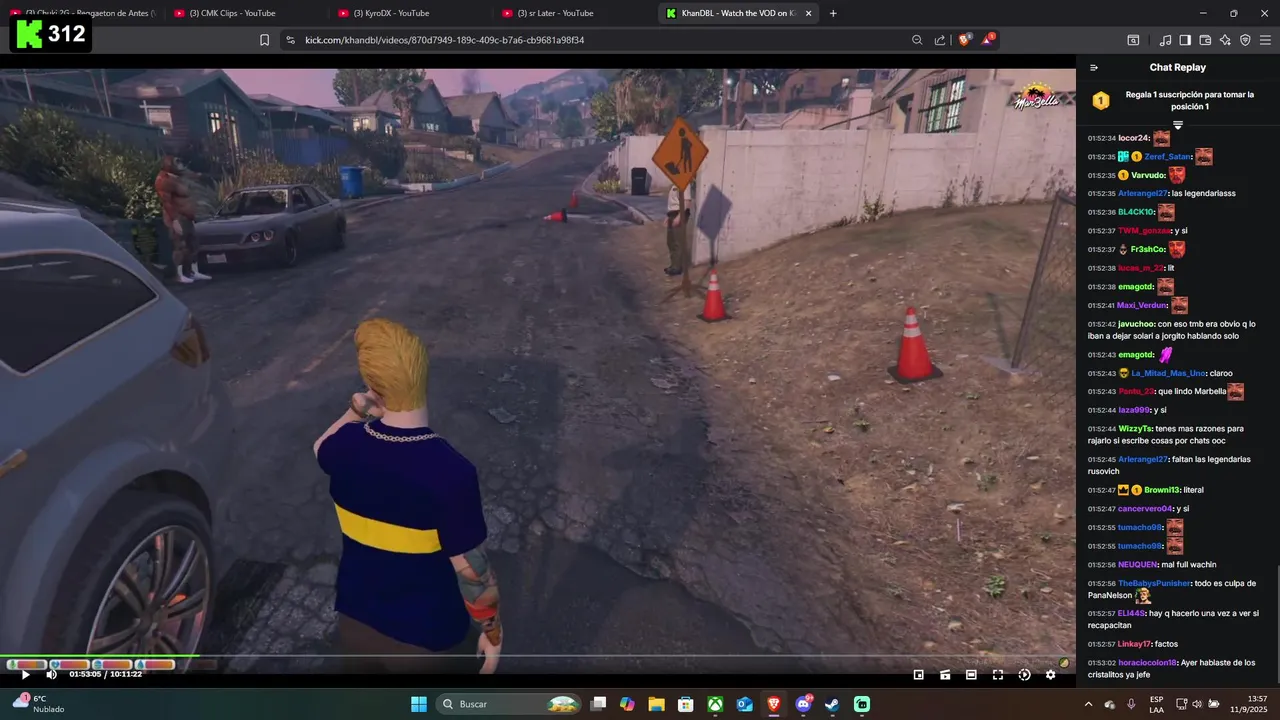Open File Explorer from taskbar
The height and width of the screenshot is (720, 1280).
coord(656,704)
